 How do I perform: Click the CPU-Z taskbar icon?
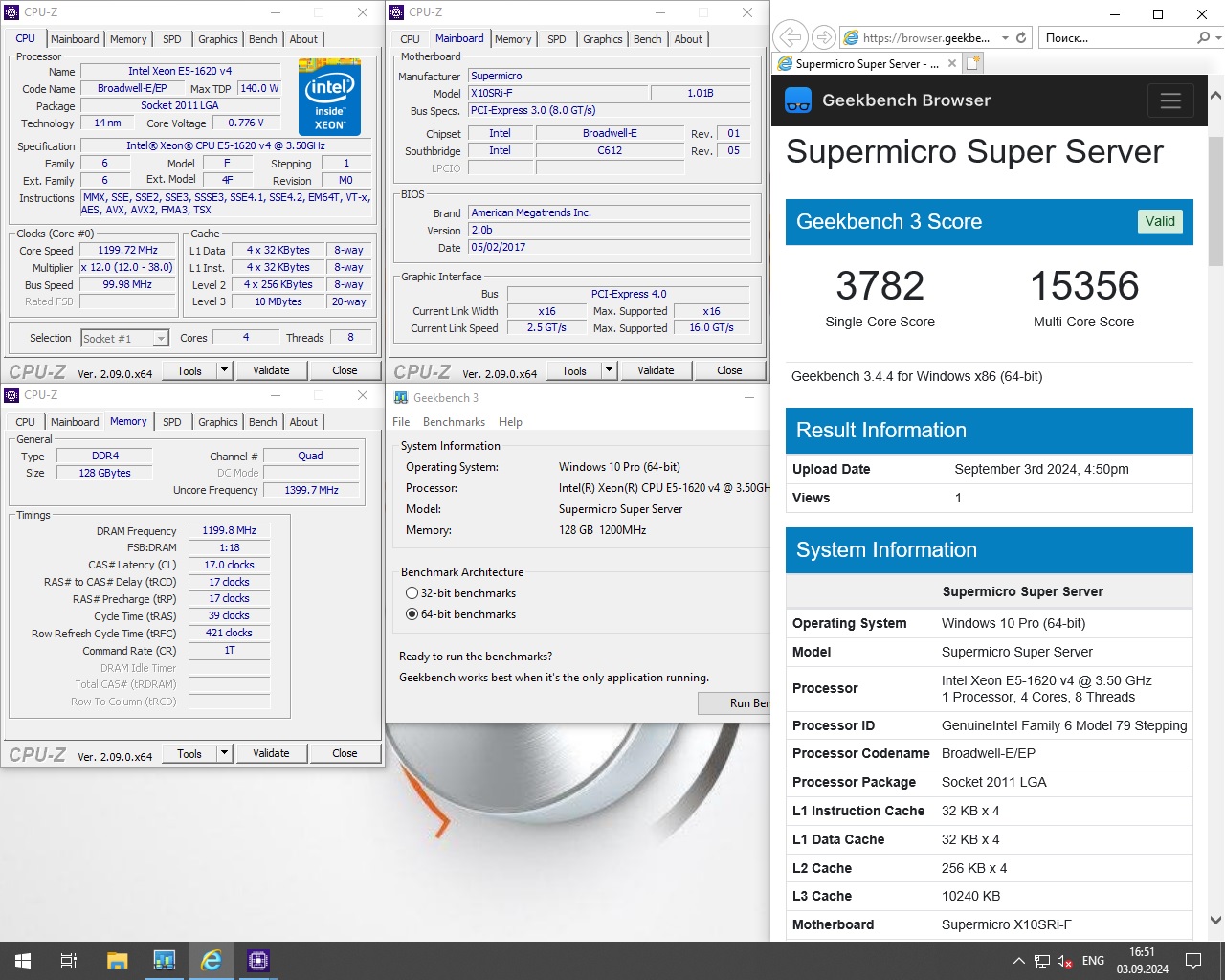click(257, 961)
